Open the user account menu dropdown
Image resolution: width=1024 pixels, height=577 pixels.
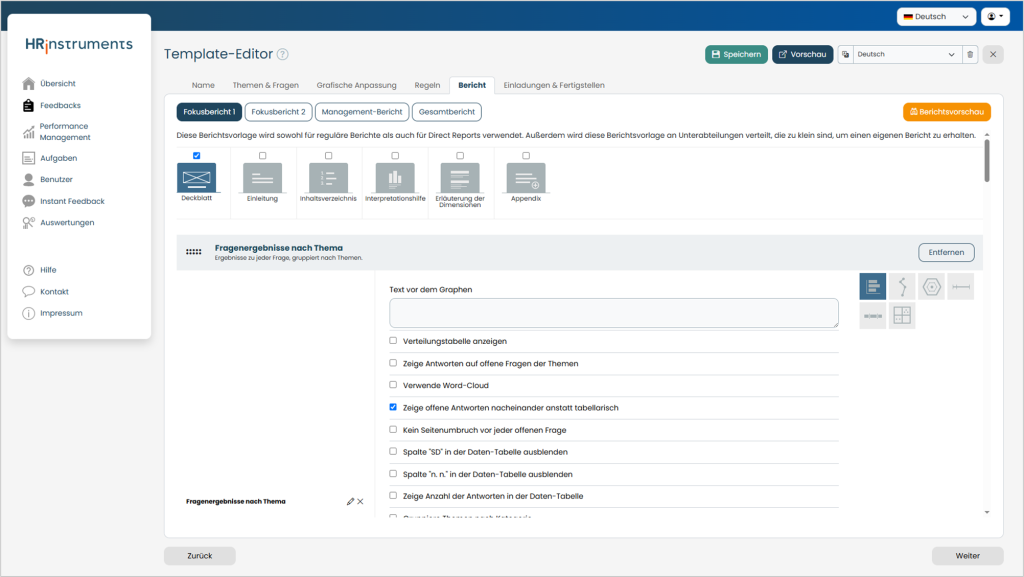(x=995, y=16)
